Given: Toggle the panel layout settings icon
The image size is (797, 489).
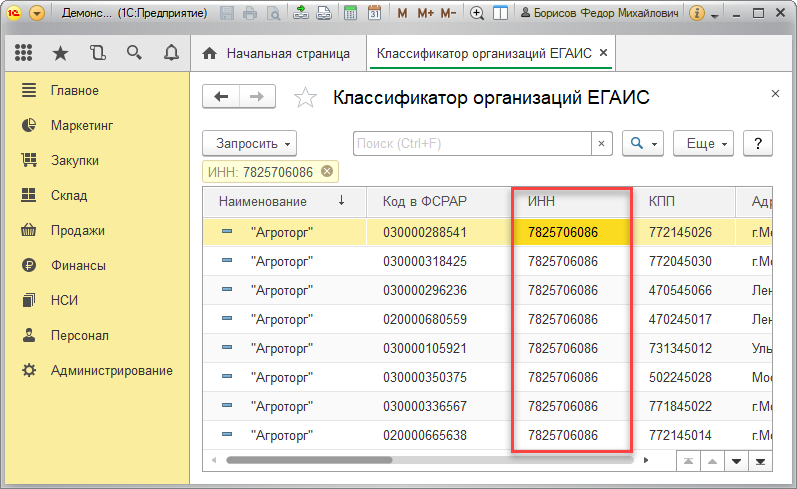Looking at the screenshot, I should (x=500, y=13).
